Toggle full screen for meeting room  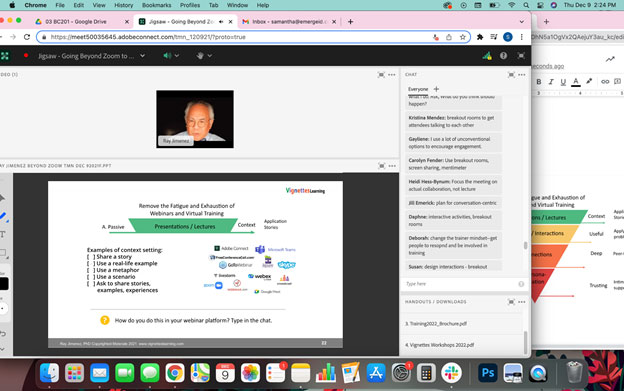click(521, 56)
